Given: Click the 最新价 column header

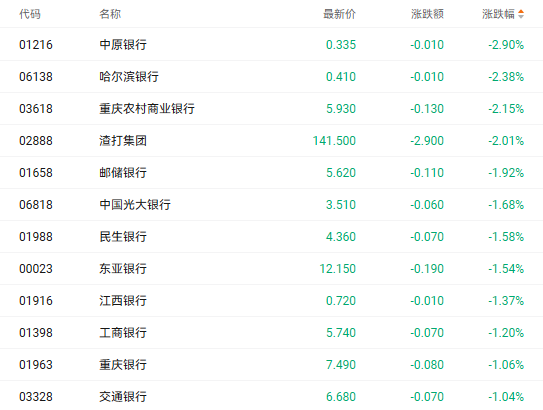Looking at the screenshot, I should coord(339,14).
